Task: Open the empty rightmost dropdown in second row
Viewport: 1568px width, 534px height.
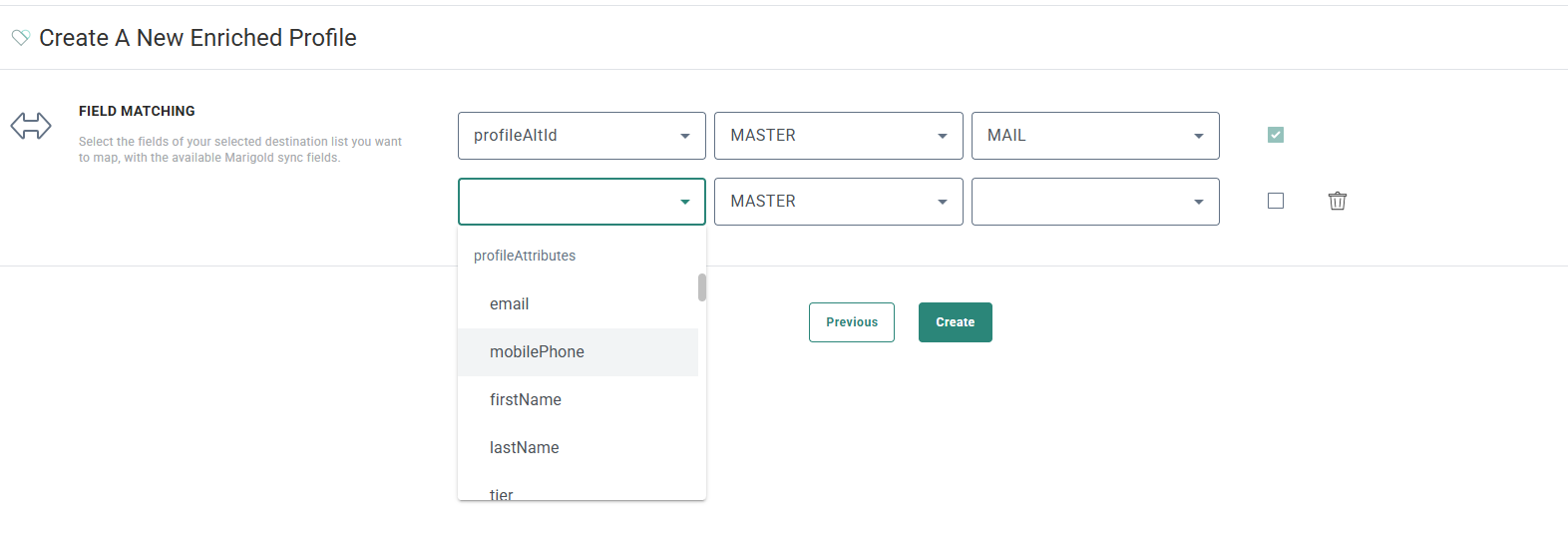Action: [x=1094, y=202]
